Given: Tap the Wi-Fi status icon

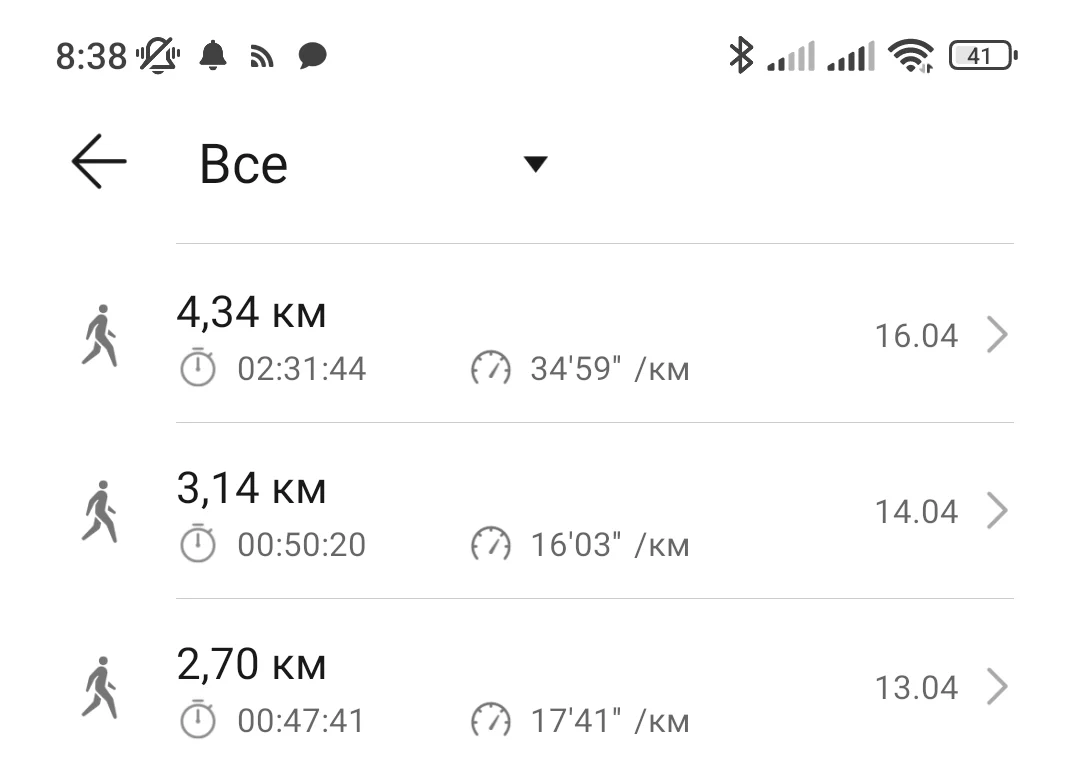Looking at the screenshot, I should (x=910, y=56).
